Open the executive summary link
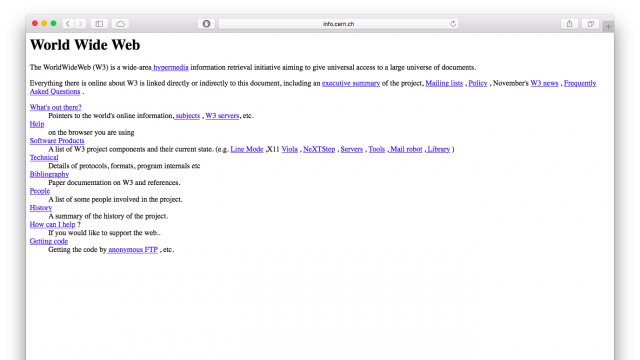The width and height of the screenshot is (640, 360). 351,83
